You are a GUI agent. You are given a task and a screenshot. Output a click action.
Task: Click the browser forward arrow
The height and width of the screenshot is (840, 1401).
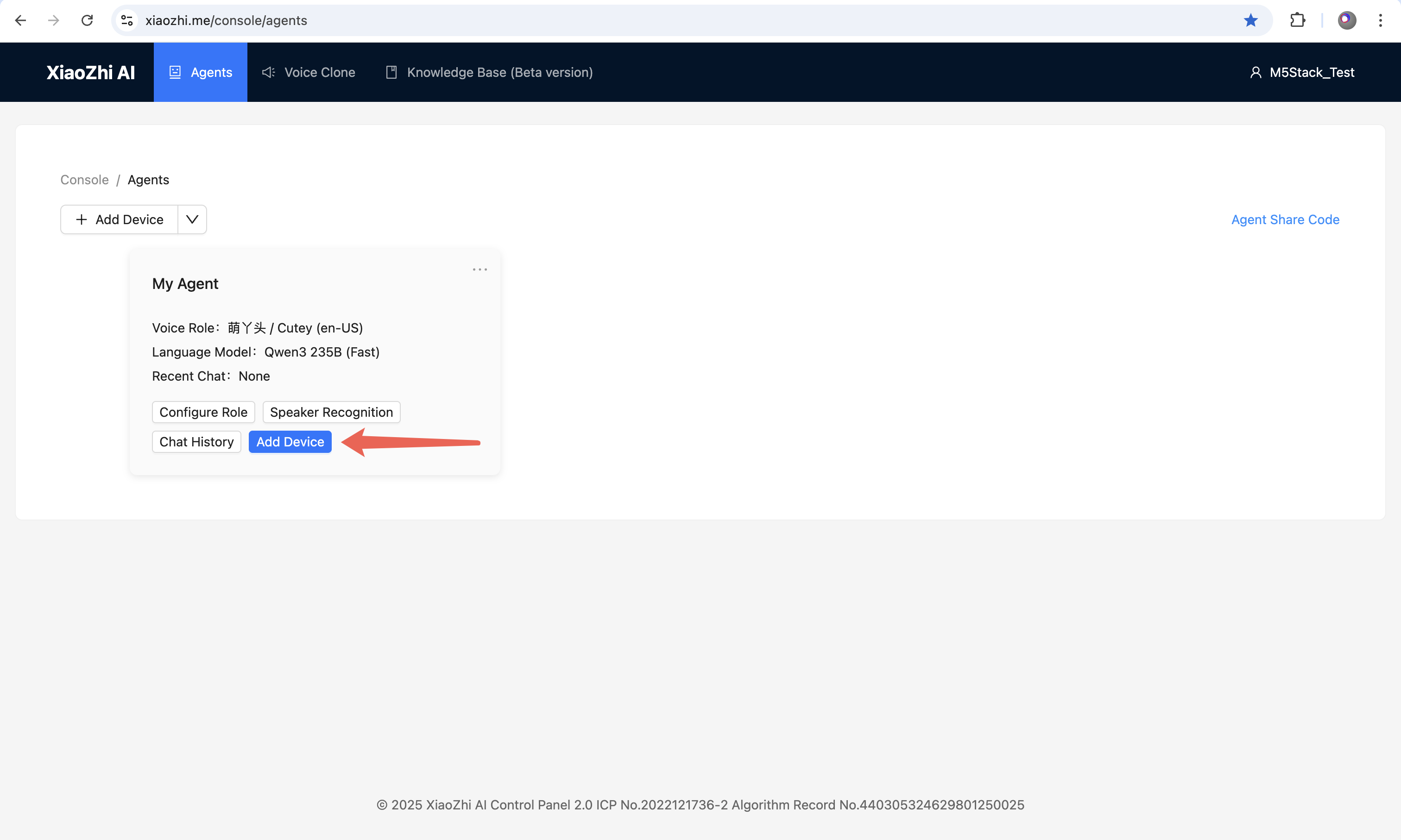click(54, 21)
